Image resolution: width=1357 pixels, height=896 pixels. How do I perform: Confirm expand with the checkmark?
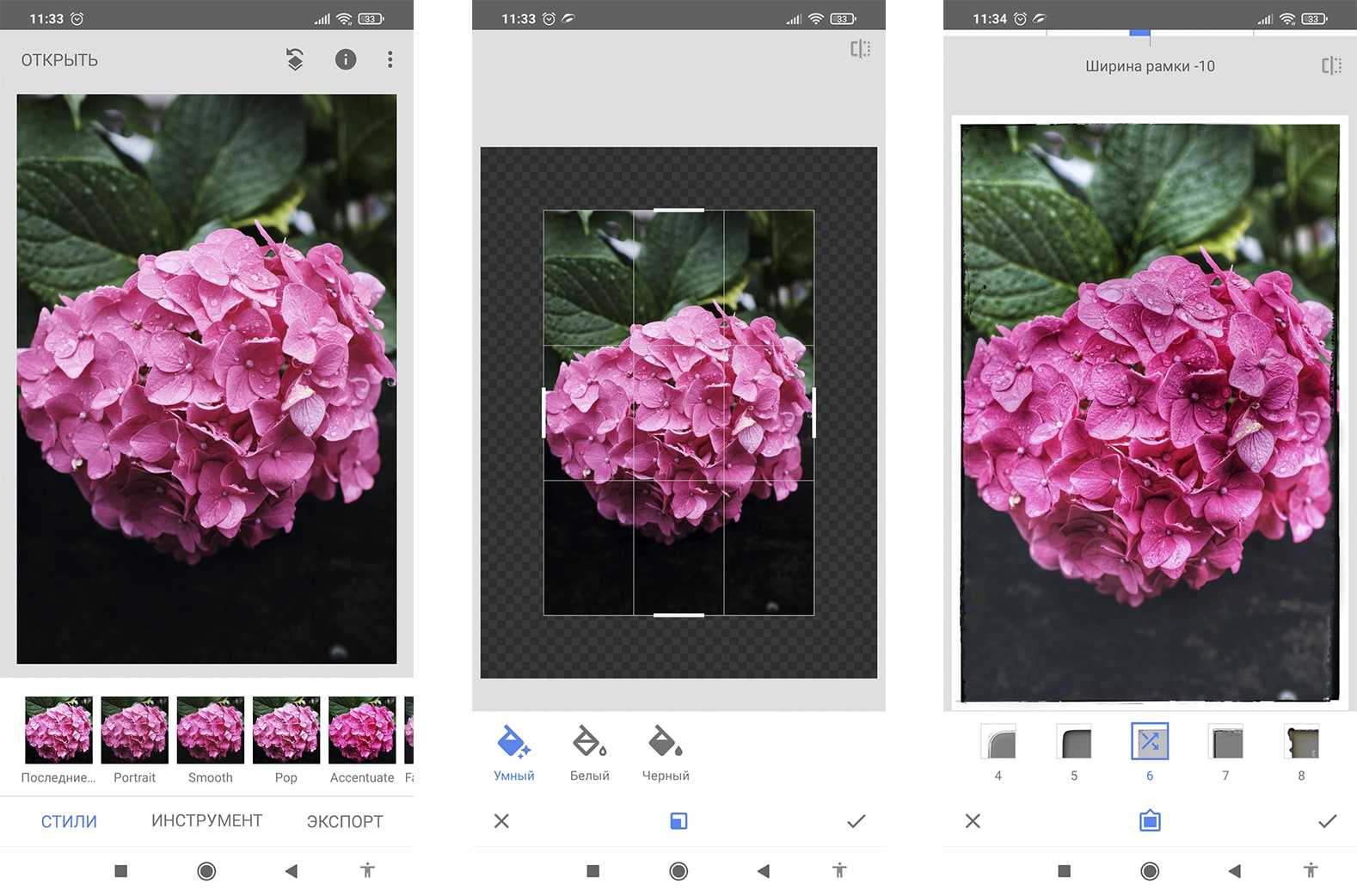856,821
